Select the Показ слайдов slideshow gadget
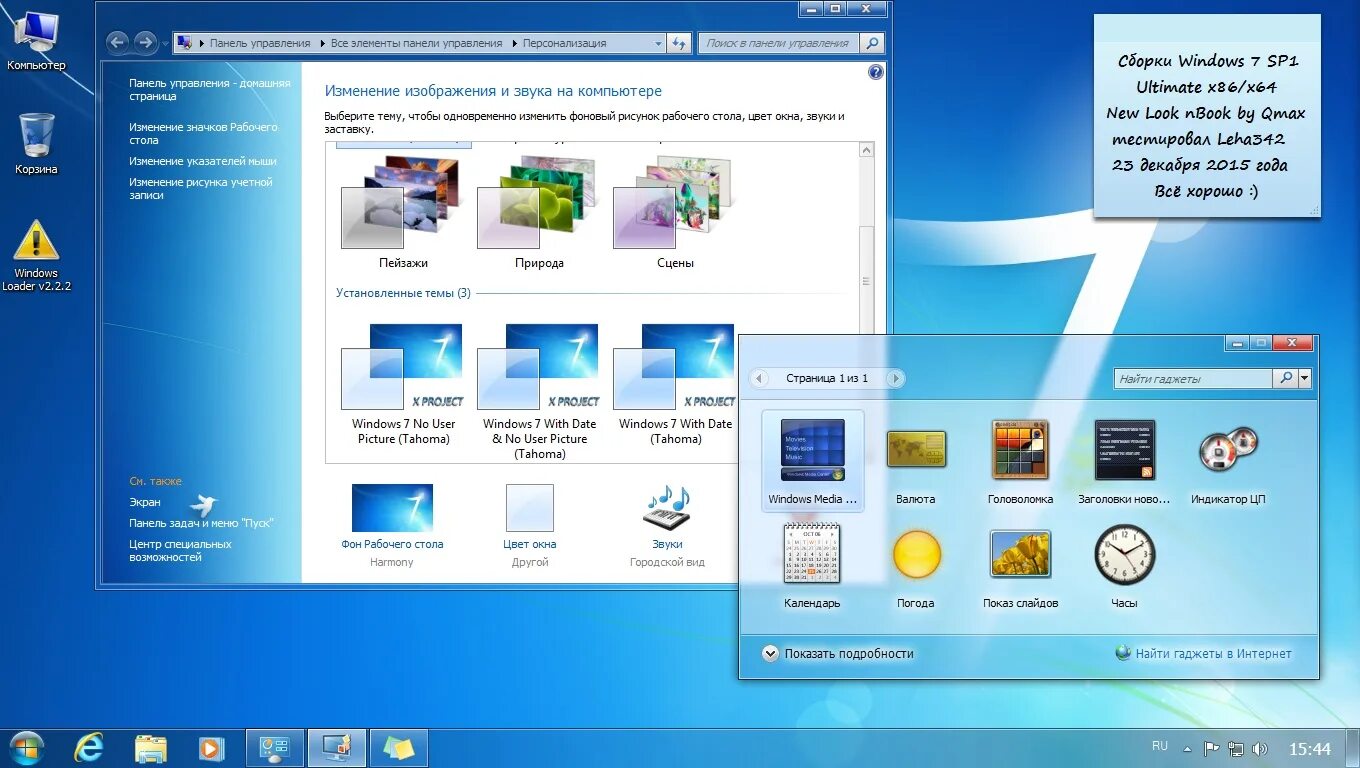Screen dimensions: 1360x768 1020,566
